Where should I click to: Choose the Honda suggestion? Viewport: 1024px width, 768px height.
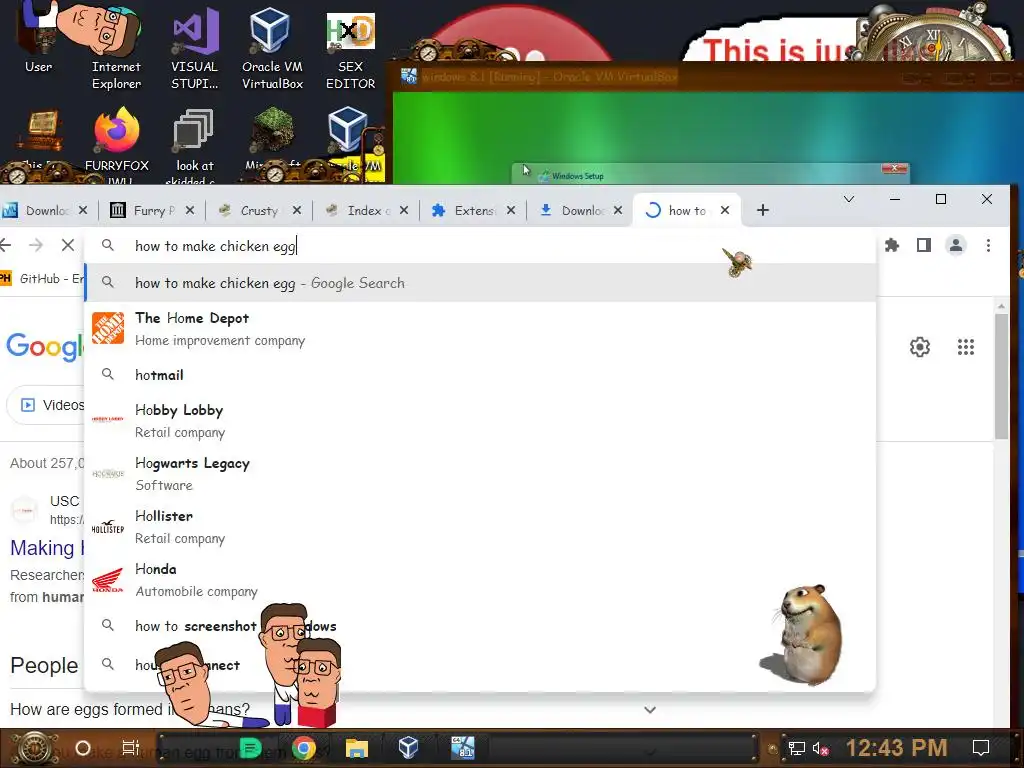click(x=480, y=579)
